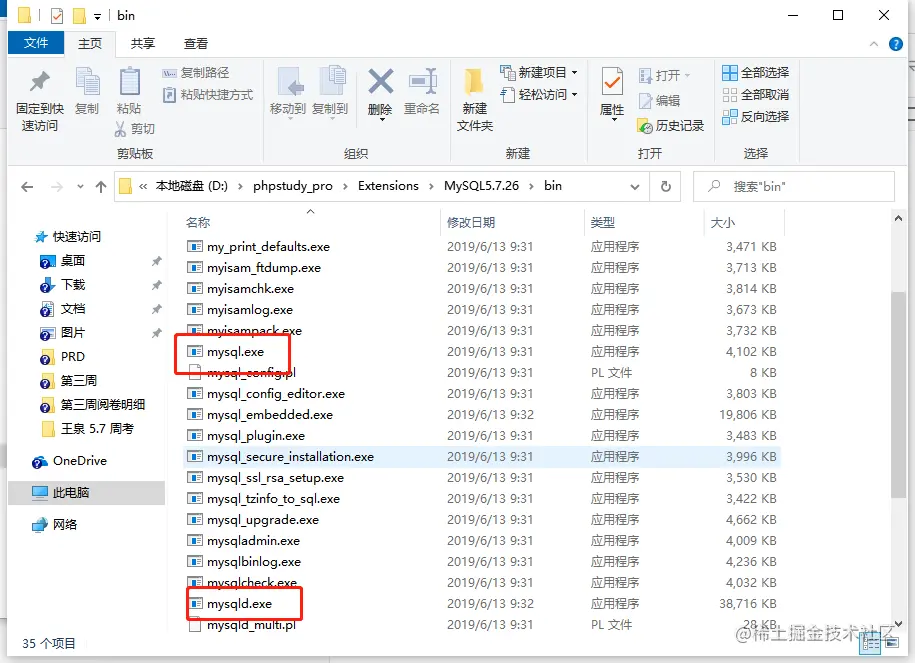Expand breadcrumb arrow after Extensions

click(431, 186)
